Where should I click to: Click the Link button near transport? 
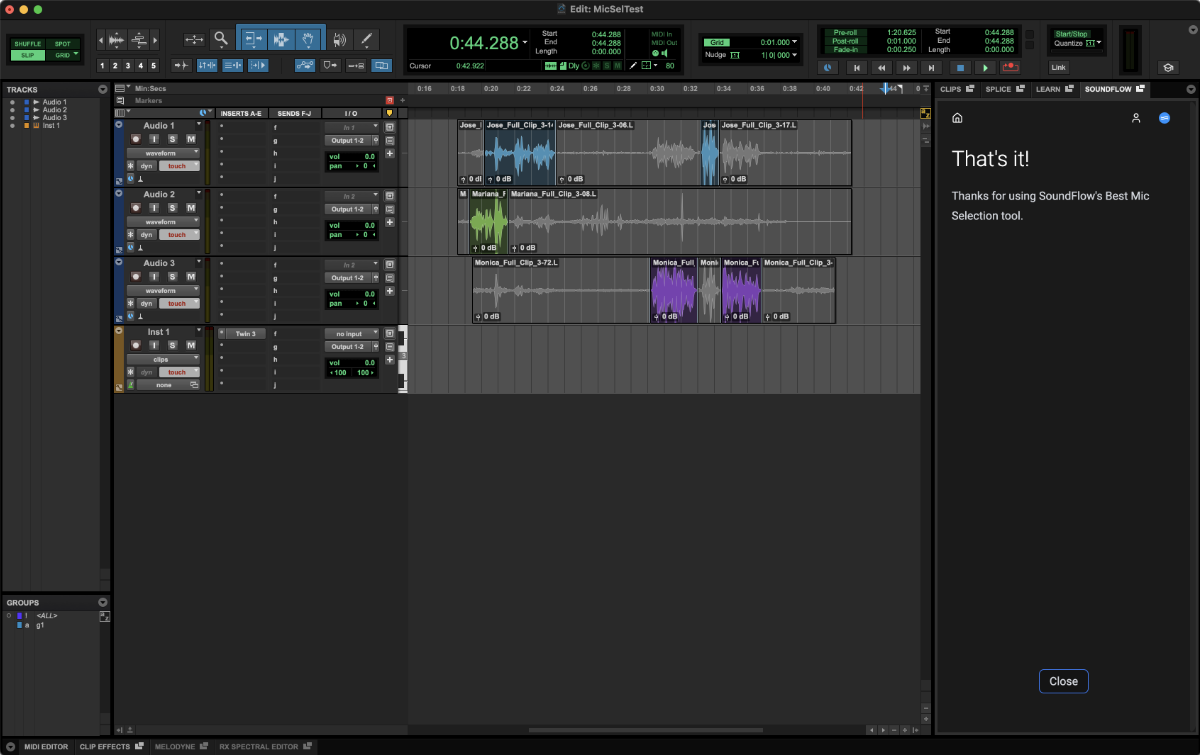tap(1058, 67)
